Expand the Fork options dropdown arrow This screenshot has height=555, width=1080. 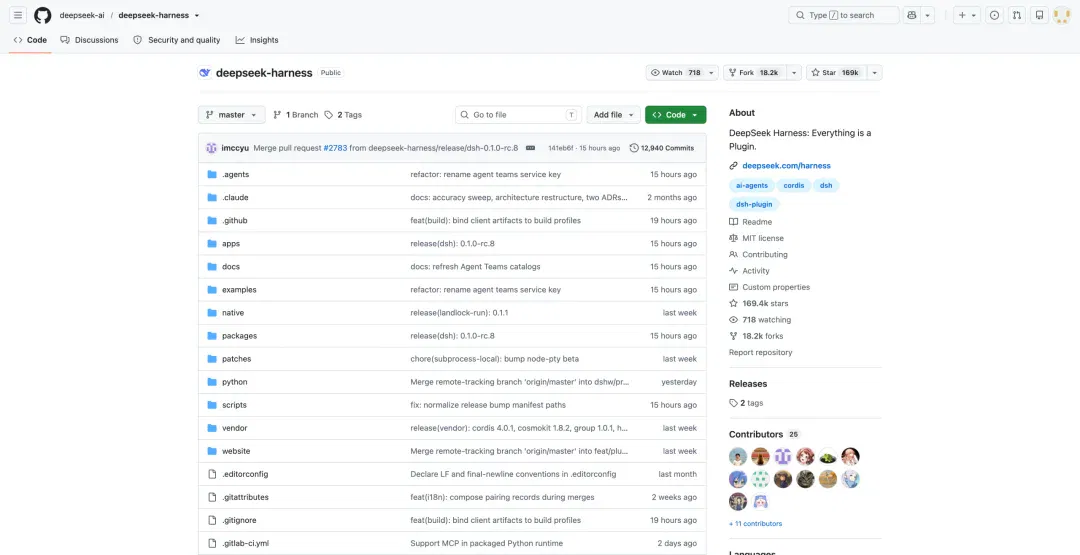tap(794, 72)
